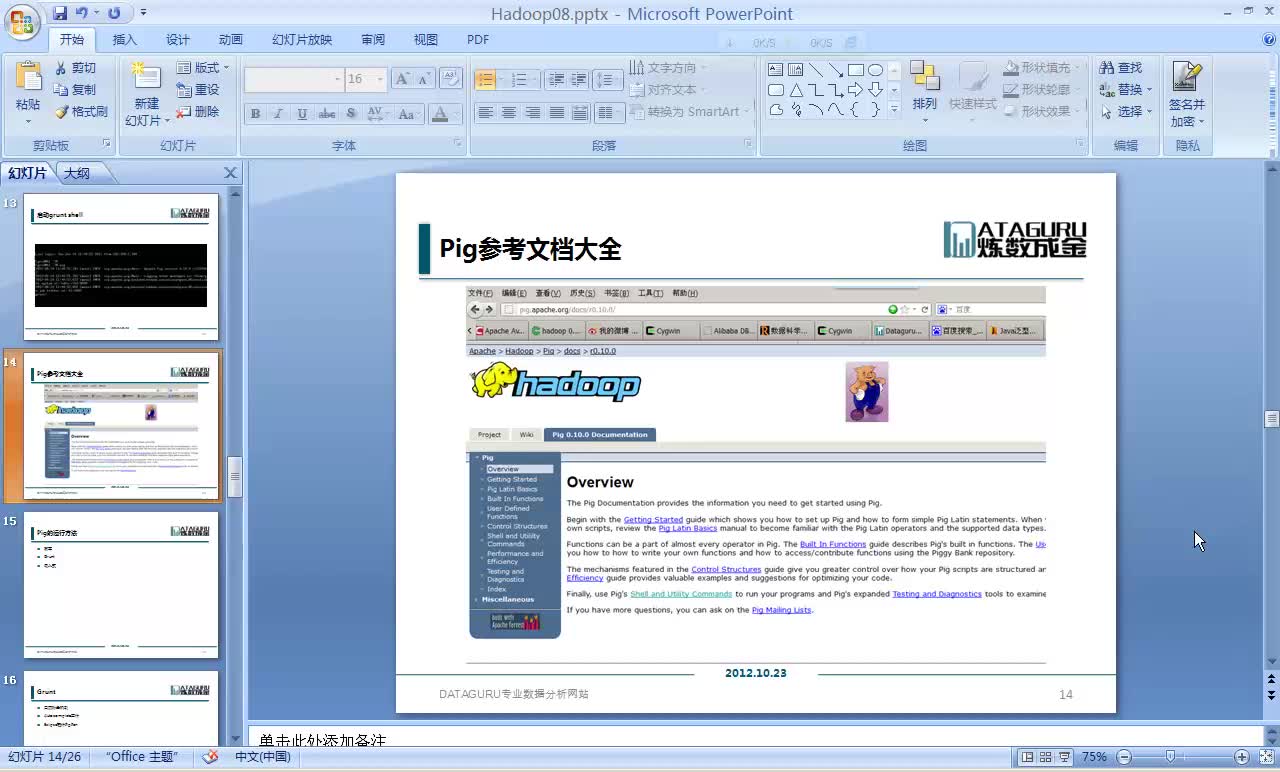Toggle numbered list formatting
The image size is (1280, 772).
[520, 80]
